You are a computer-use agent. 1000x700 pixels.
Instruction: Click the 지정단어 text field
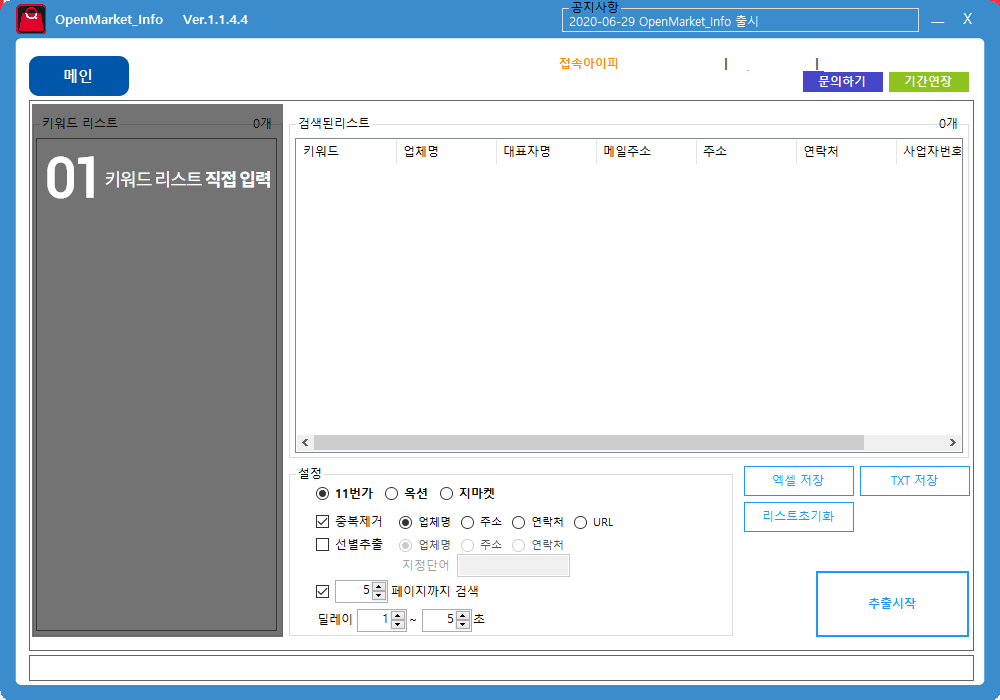coord(513,565)
